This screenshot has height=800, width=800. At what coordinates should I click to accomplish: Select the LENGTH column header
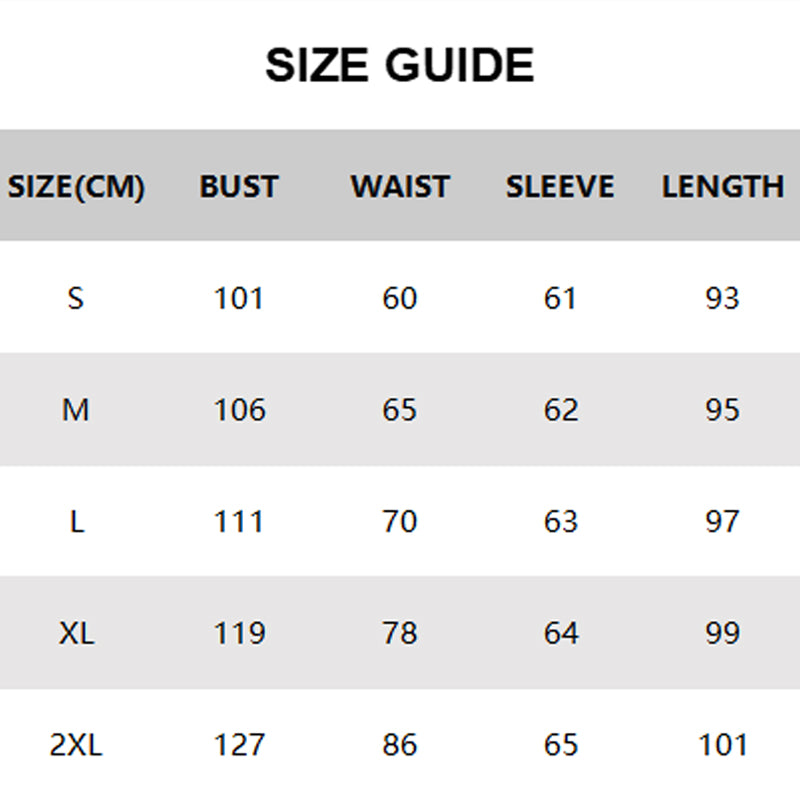(x=722, y=187)
